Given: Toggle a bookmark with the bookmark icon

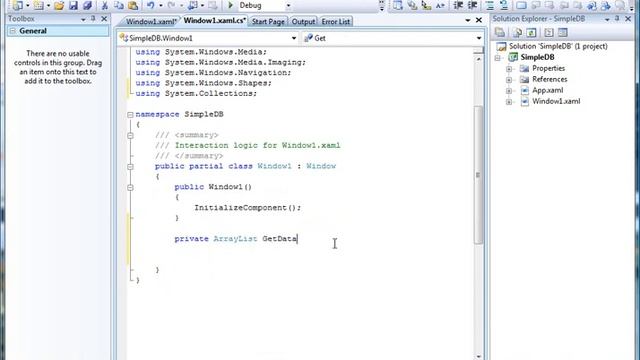Looking at the screenshot, I should [x=521, y=5].
